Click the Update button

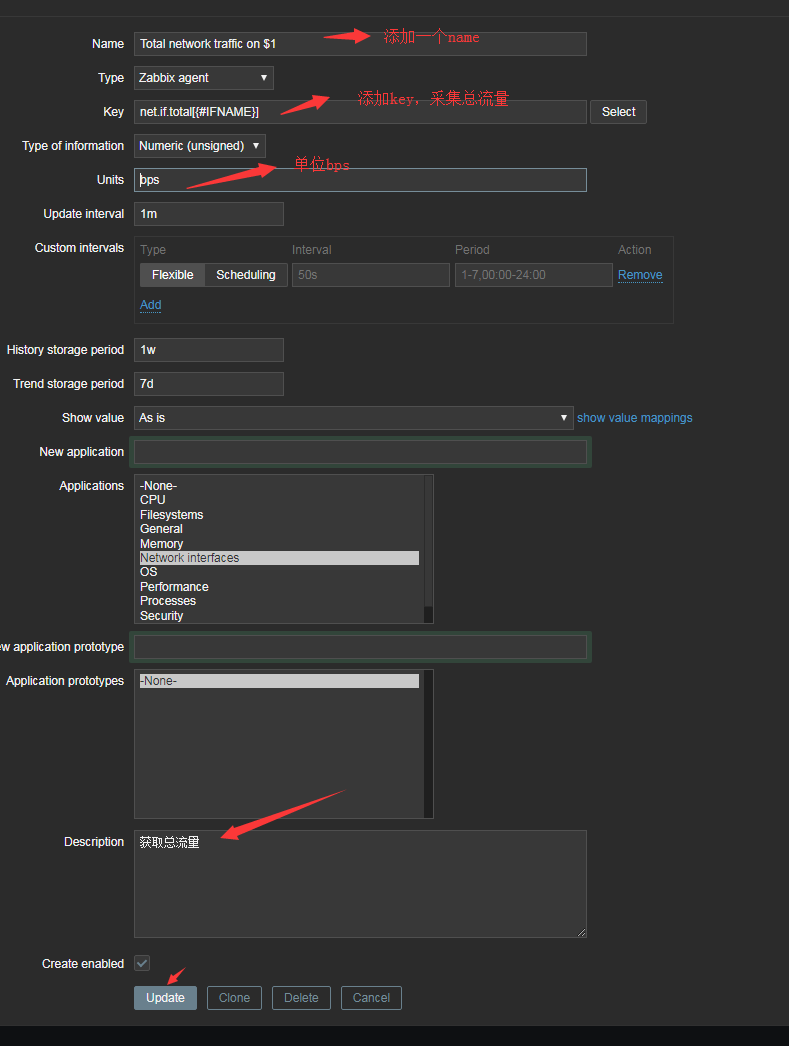point(164,997)
